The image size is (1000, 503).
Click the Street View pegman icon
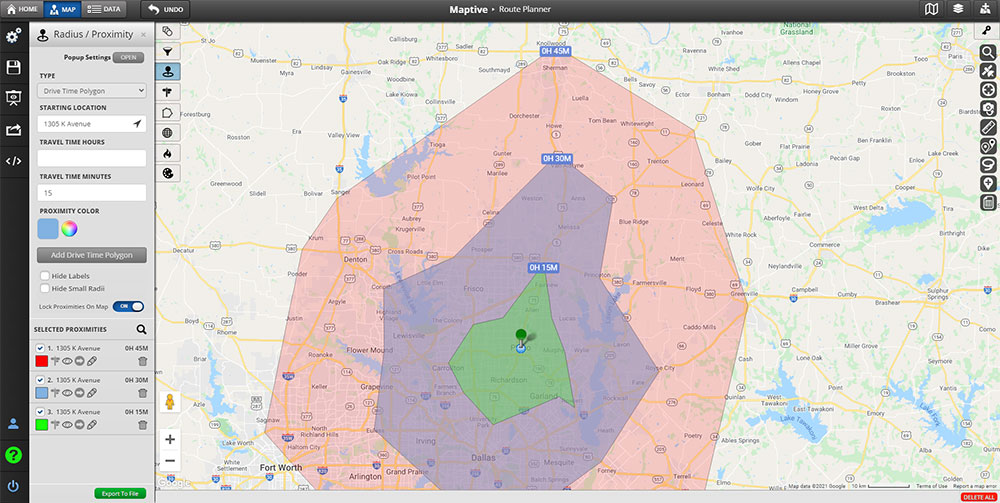pyautogui.click(x=170, y=402)
